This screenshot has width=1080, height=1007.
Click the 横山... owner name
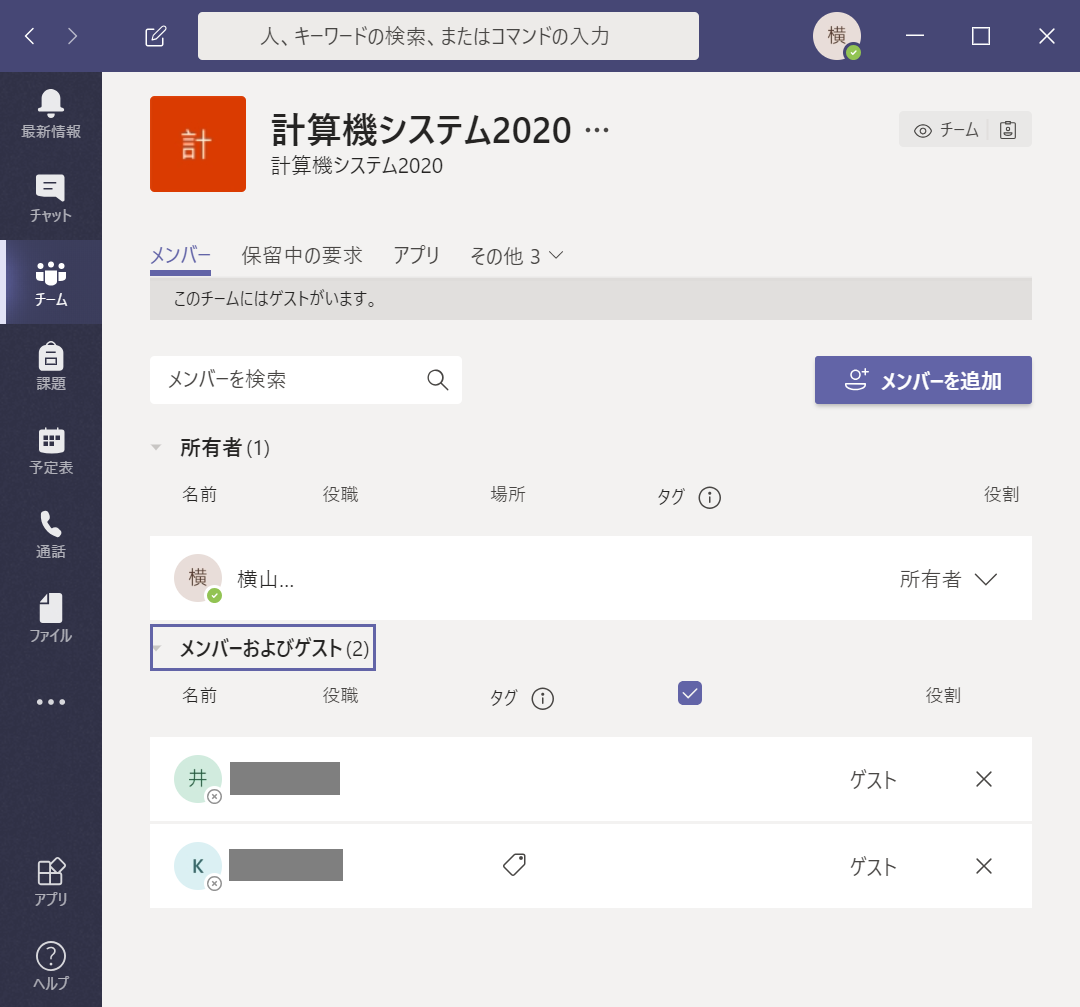[x=266, y=579]
